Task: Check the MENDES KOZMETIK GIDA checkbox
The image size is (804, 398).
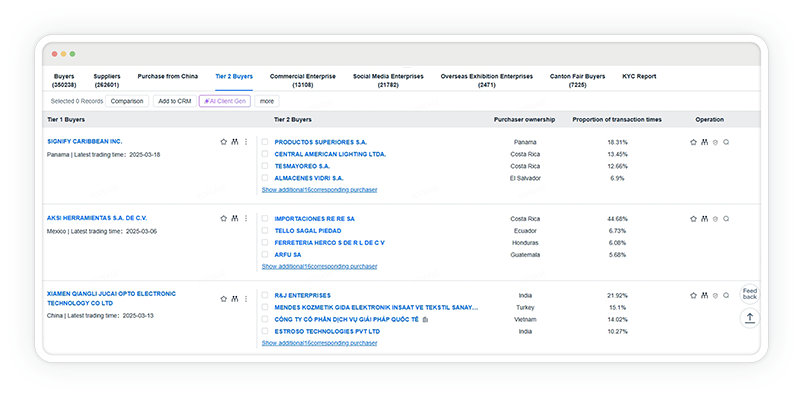Action: (265, 307)
